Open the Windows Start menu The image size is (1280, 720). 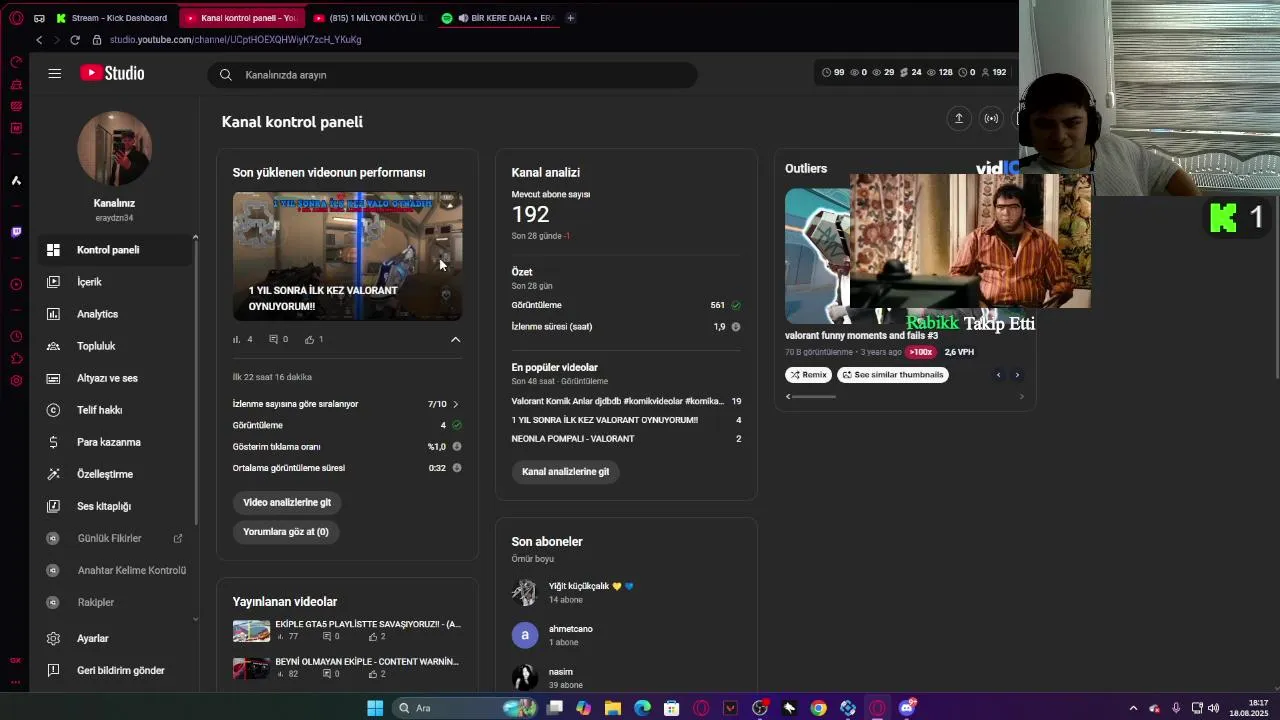(x=375, y=708)
